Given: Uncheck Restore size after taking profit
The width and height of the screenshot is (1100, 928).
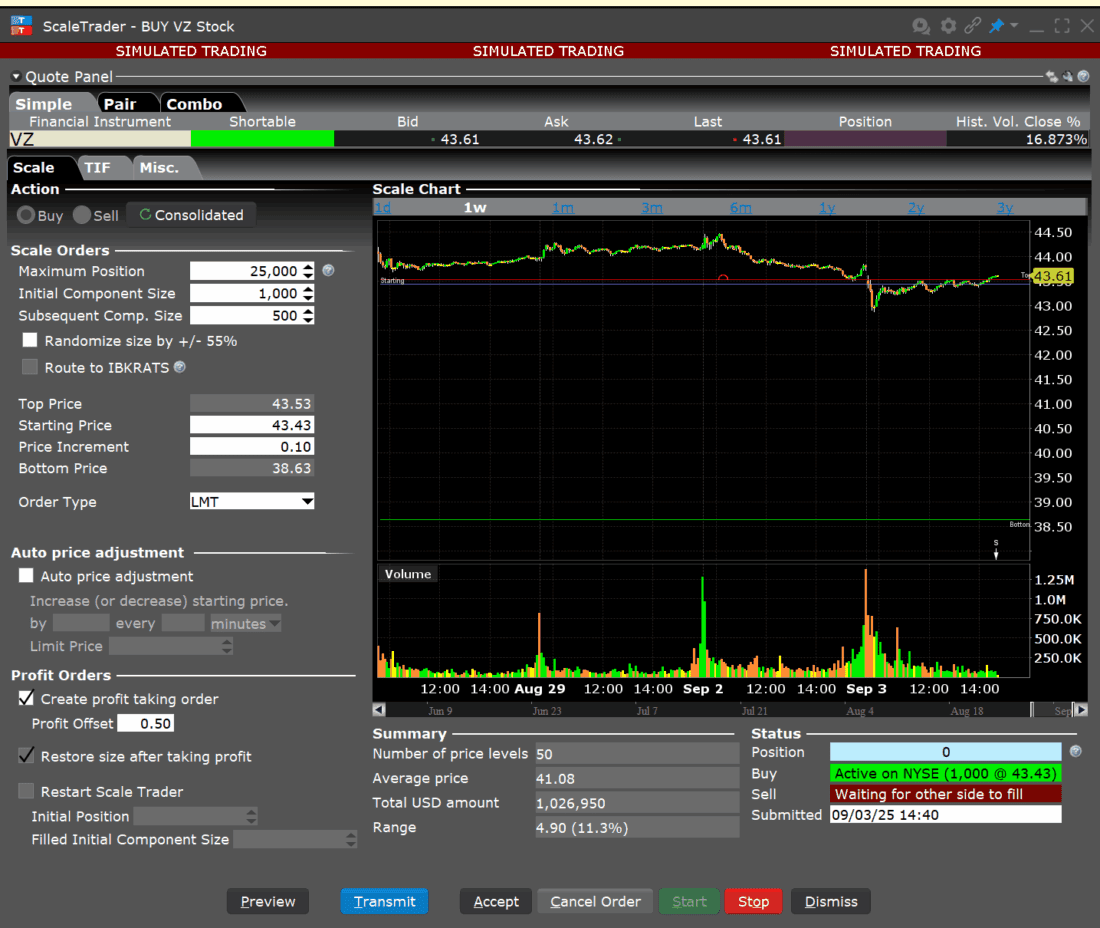Looking at the screenshot, I should coord(26,756).
